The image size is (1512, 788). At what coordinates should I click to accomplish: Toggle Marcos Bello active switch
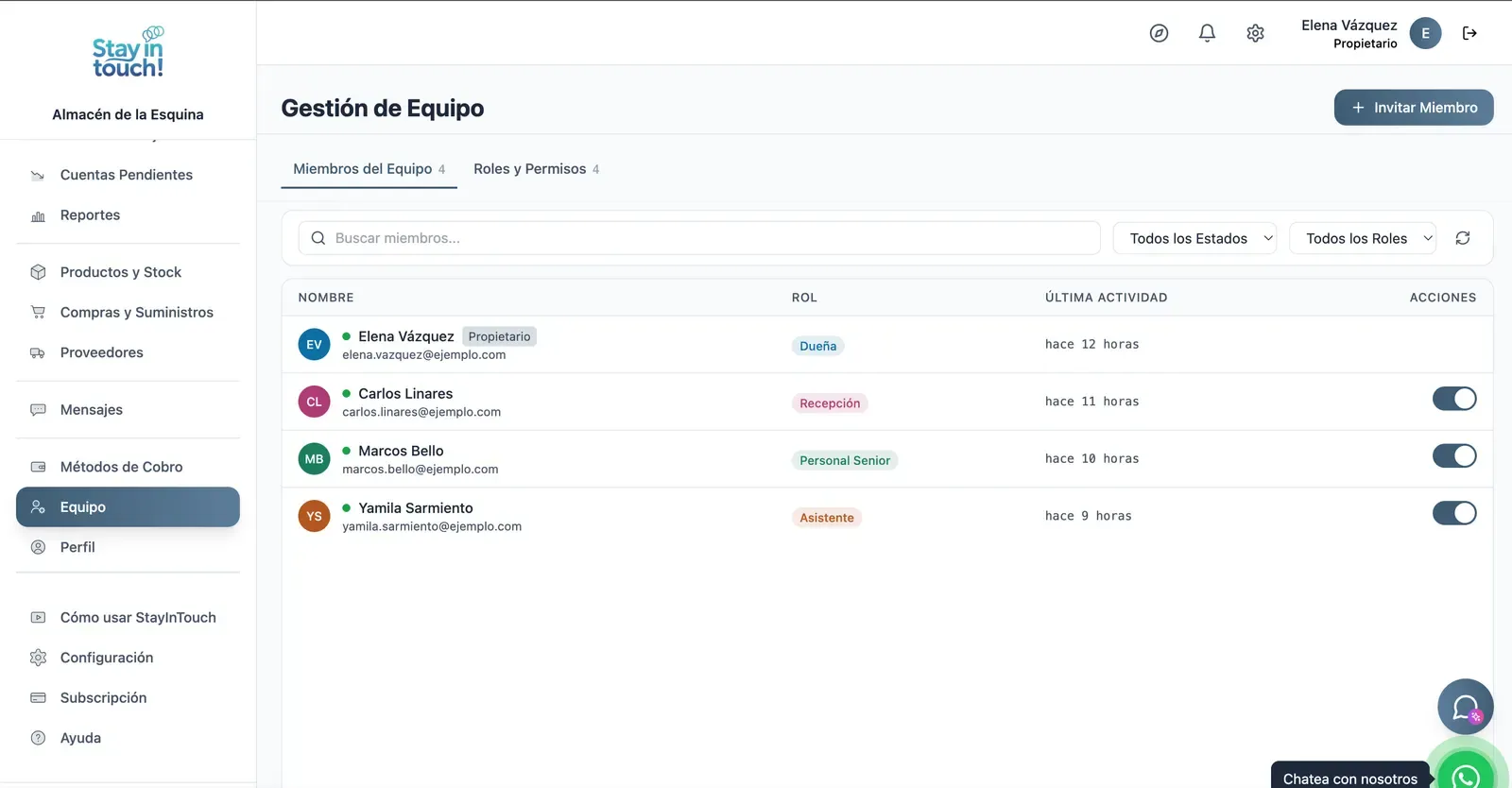[1454, 456]
